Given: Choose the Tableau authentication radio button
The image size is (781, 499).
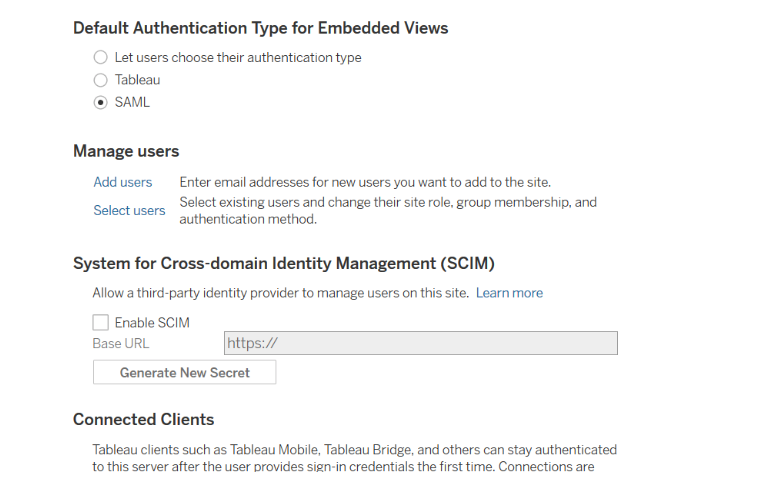Looking at the screenshot, I should click(100, 80).
